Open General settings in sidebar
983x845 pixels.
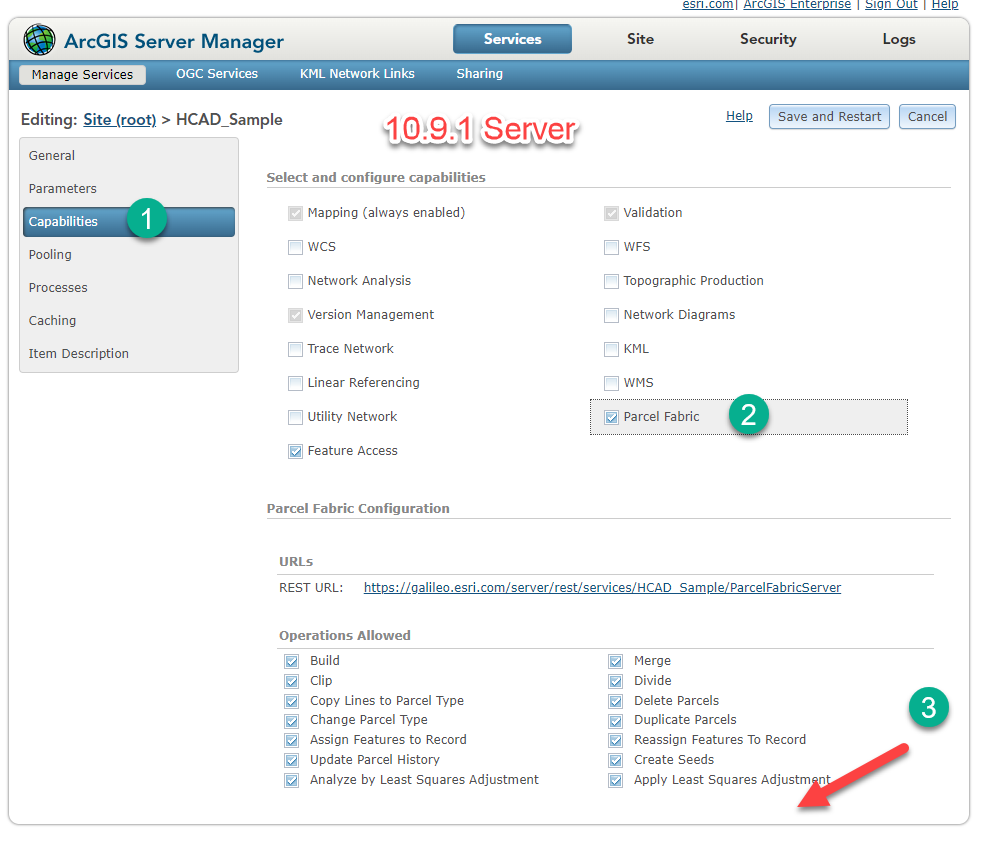pos(51,155)
